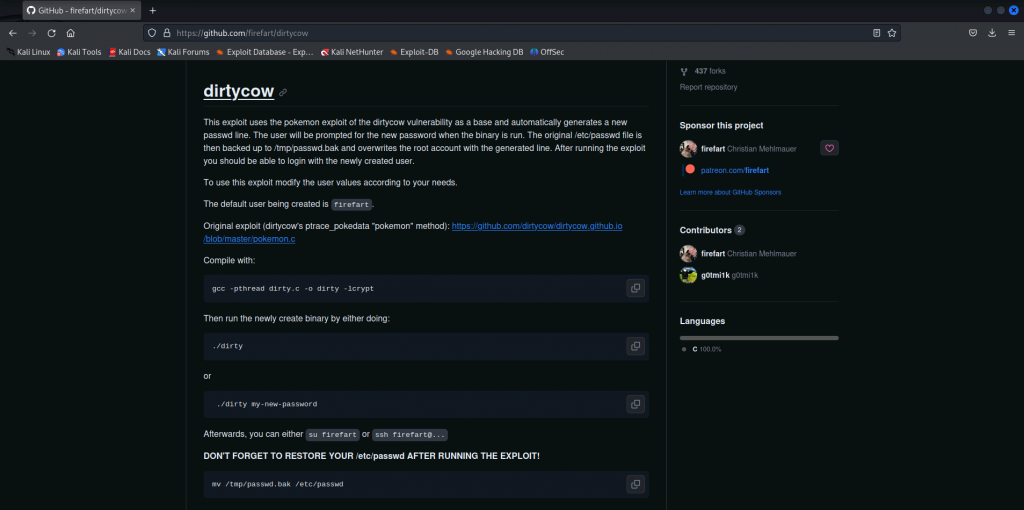The width and height of the screenshot is (1024, 510).
Task: Open the Kali Forums bookmark
Action: tap(184, 52)
